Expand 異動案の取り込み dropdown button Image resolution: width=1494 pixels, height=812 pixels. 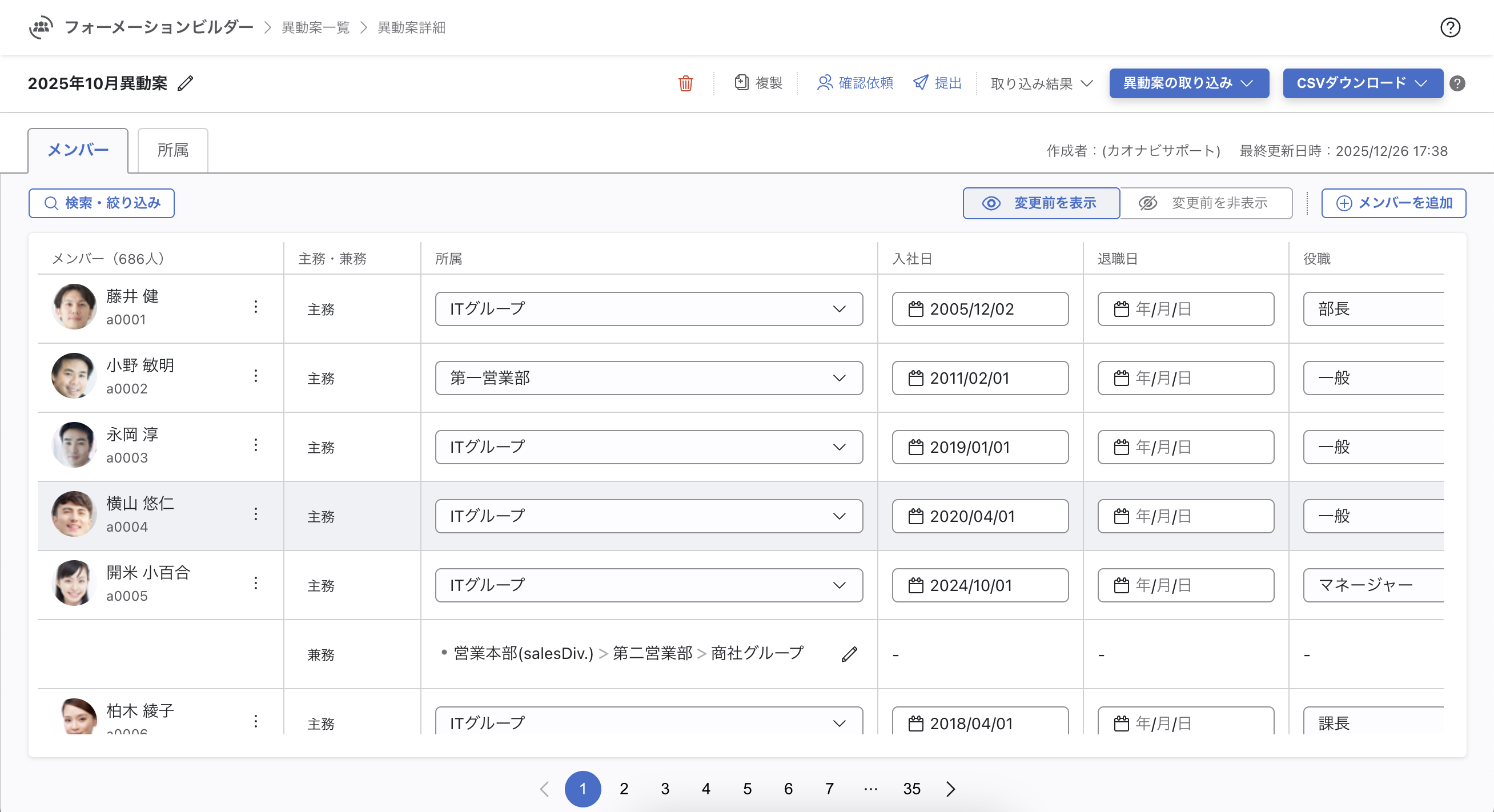pyautogui.click(x=1188, y=83)
